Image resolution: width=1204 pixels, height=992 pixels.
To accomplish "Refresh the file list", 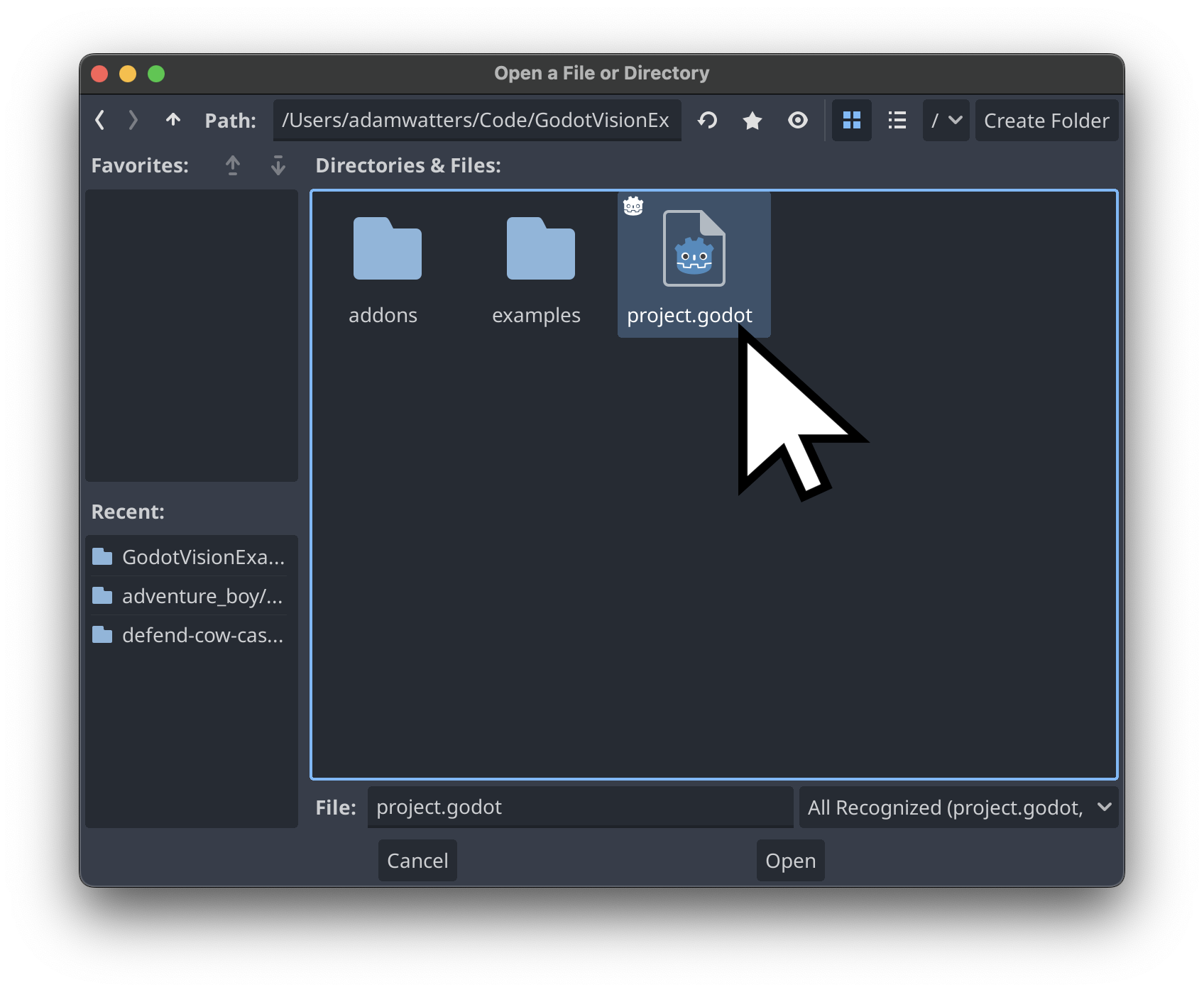I will pyautogui.click(x=707, y=121).
